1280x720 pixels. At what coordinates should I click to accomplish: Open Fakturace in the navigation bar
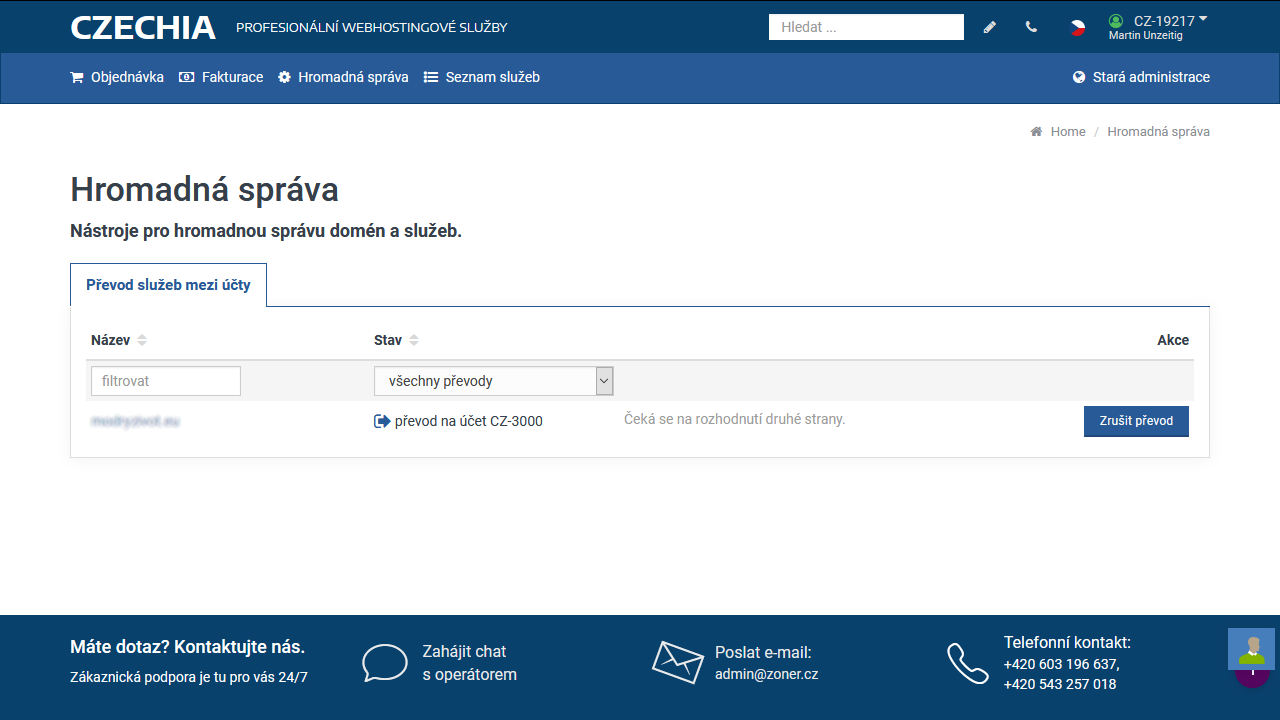pos(221,77)
